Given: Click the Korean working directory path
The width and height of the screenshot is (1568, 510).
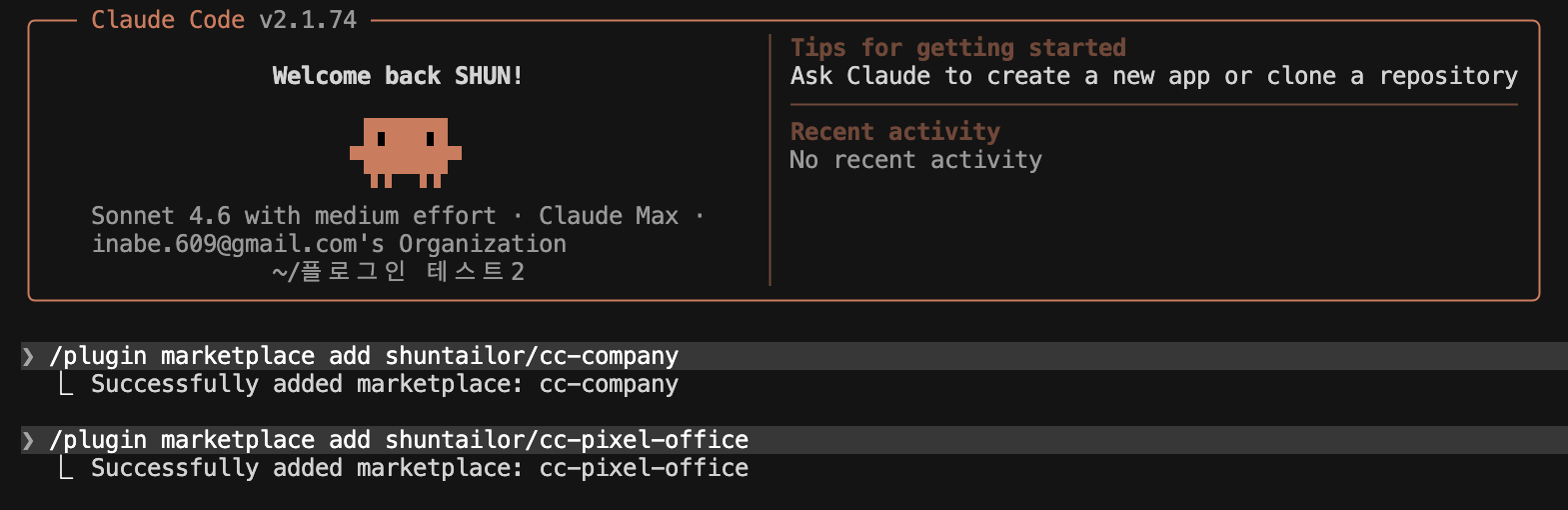Looking at the screenshot, I should 398,272.
